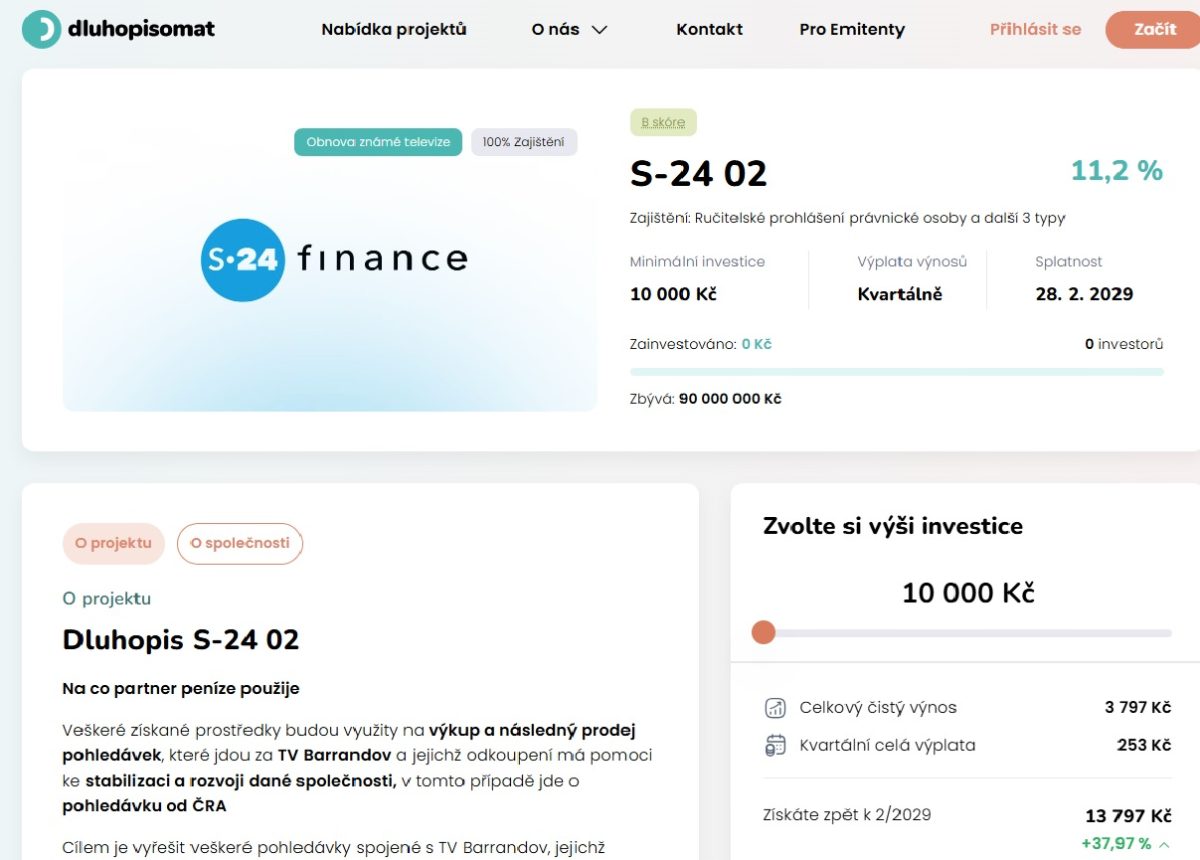Expand the O nás dropdown menu
The height and width of the screenshot is (860, 1200).
point(570,29)
